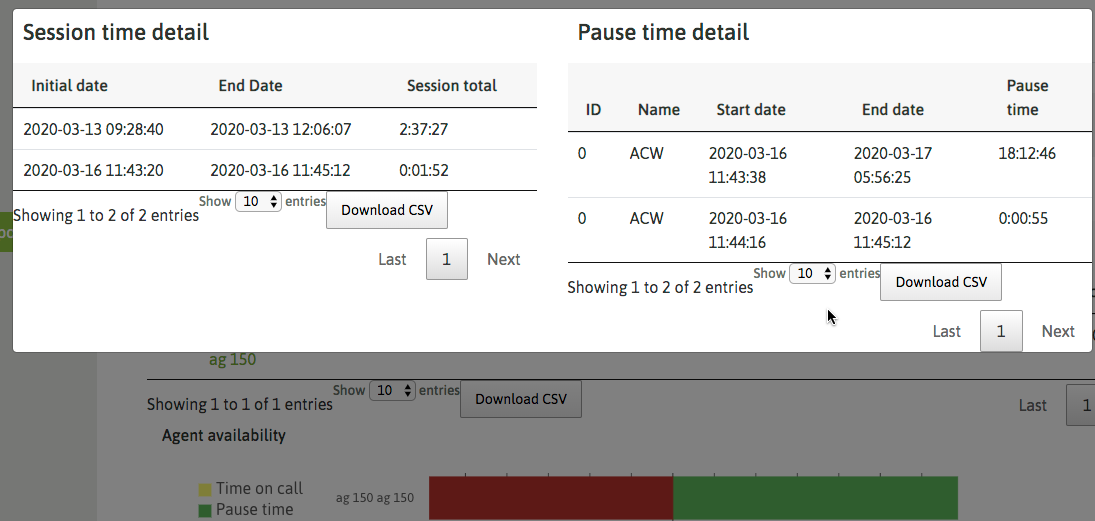Click the green Pause time legend swatch
1095x521 pixels.
205,510
